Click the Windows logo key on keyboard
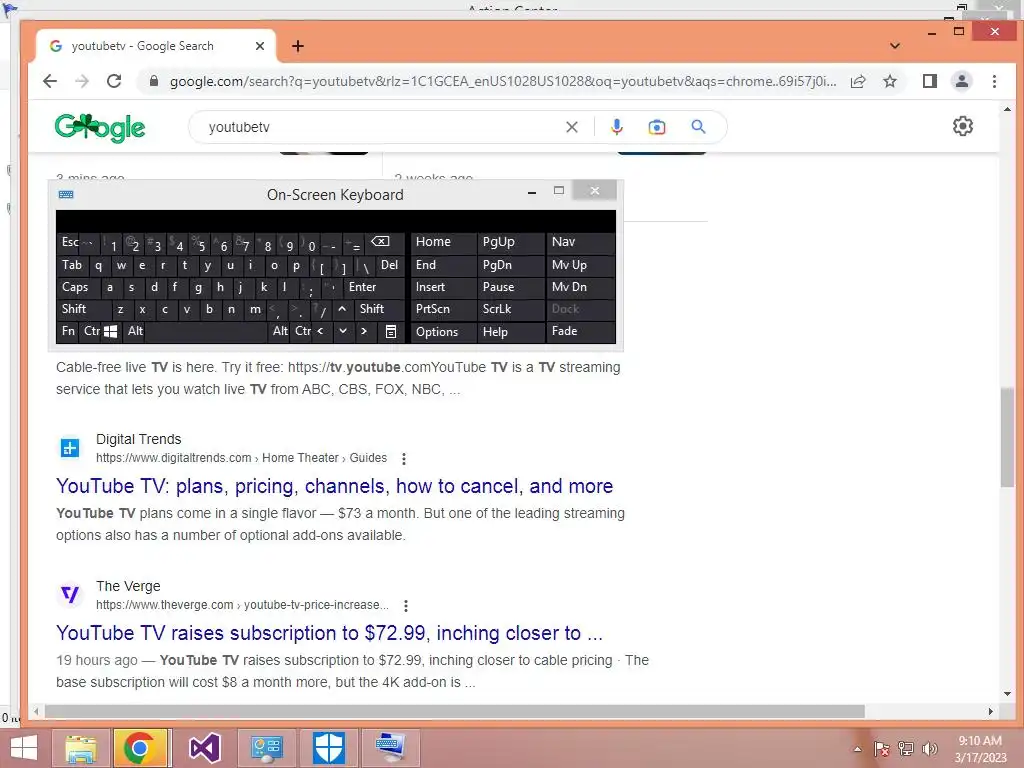This screenshot has width=1024, height=768. coord(110,331)
